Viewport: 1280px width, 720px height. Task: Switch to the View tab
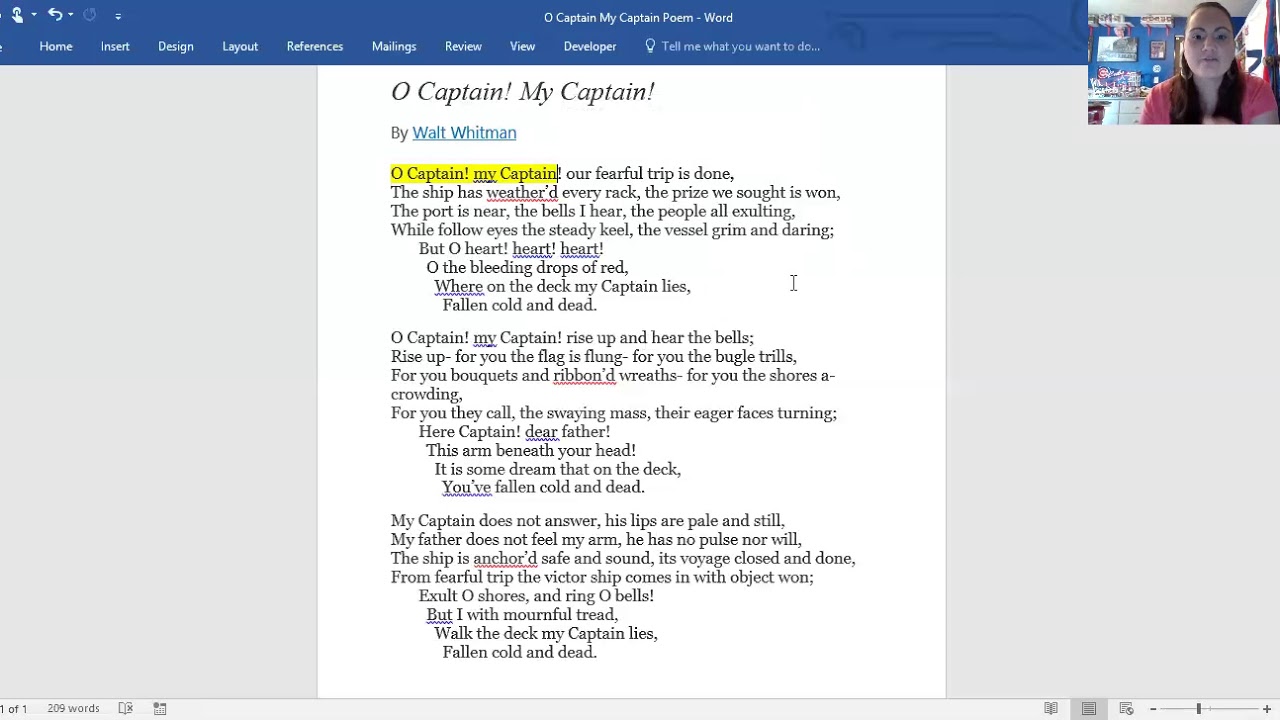[x=522, y=46]
